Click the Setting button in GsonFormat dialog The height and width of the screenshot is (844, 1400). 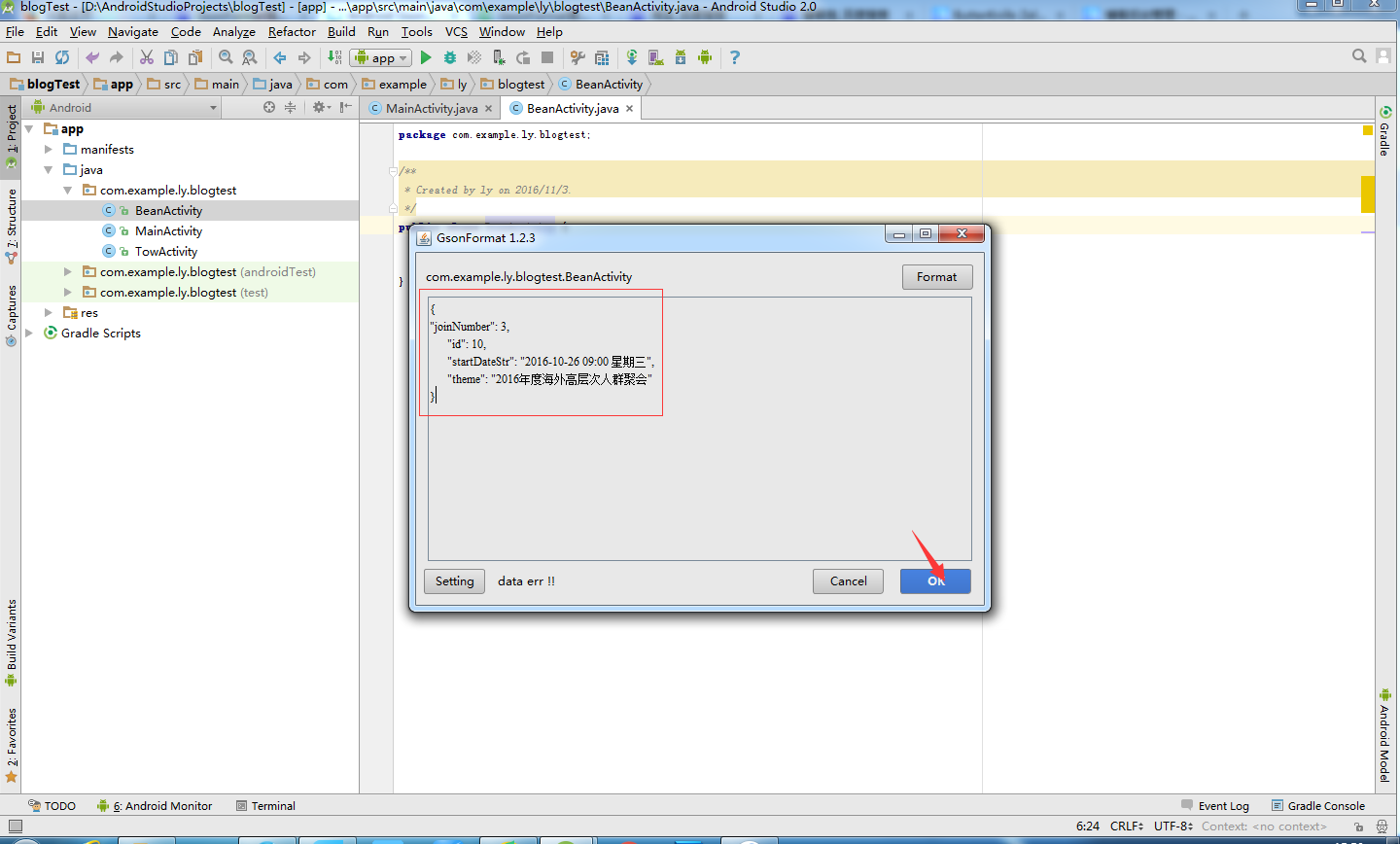tap(454, 581)
